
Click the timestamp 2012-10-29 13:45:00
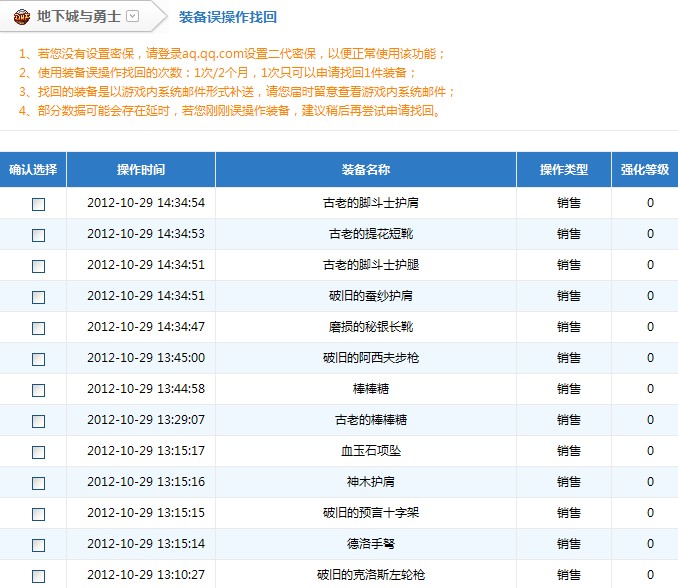click(x=146, y=358)
